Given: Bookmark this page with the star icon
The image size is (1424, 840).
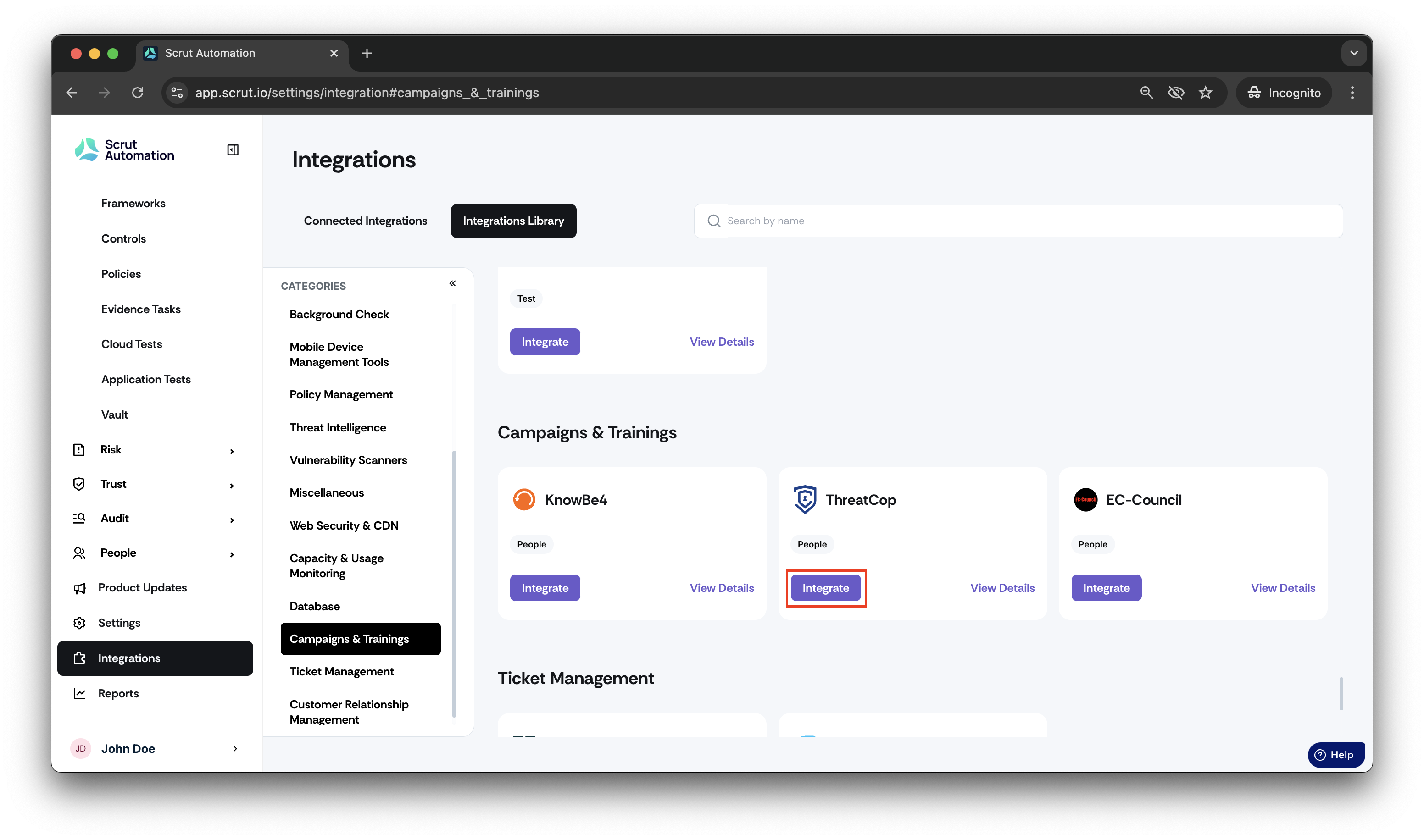Looking at the screenshot, I should click(1206, 93).
